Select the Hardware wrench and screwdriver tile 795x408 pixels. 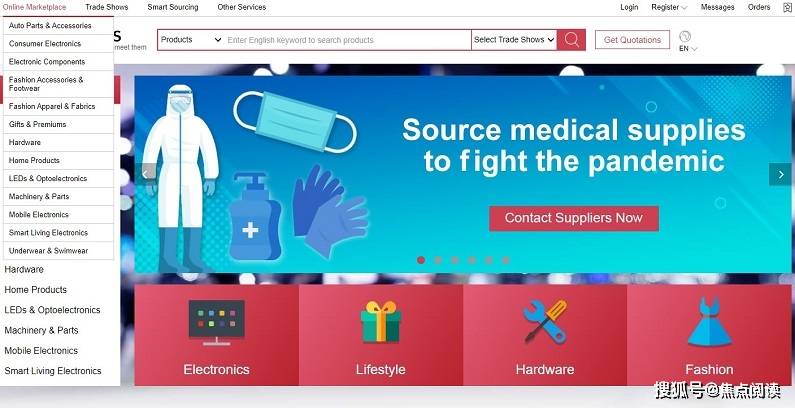(545, 335)
